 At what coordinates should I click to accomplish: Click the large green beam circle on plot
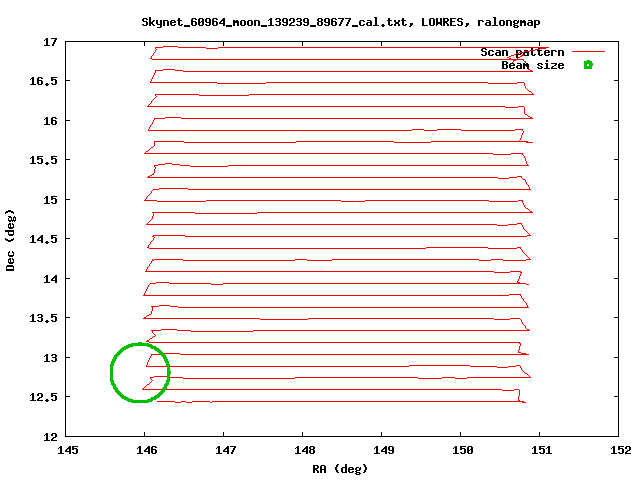pyautogui.click(x=140, y=372)
